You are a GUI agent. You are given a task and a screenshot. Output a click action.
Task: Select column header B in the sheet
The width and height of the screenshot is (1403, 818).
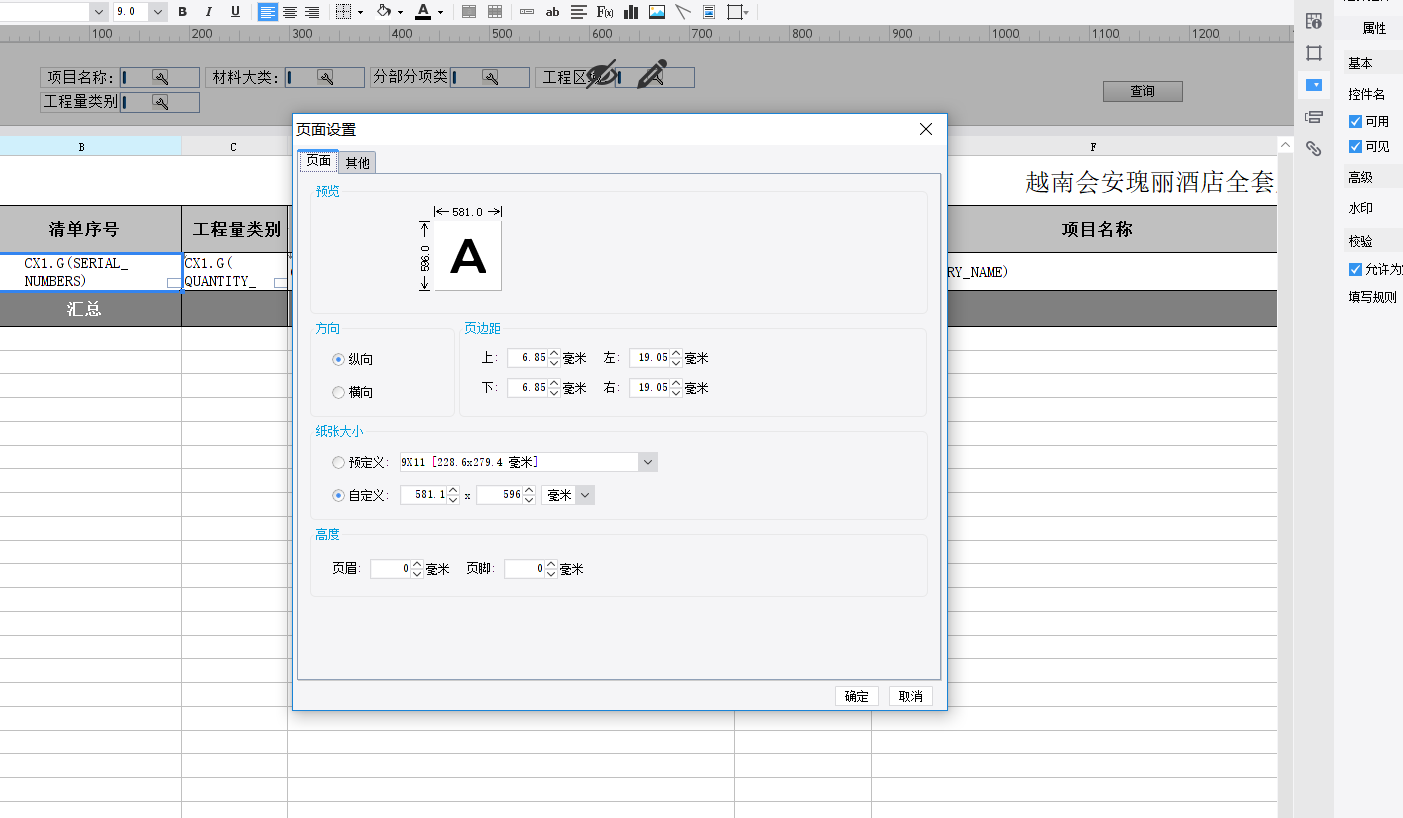point(81,146)
